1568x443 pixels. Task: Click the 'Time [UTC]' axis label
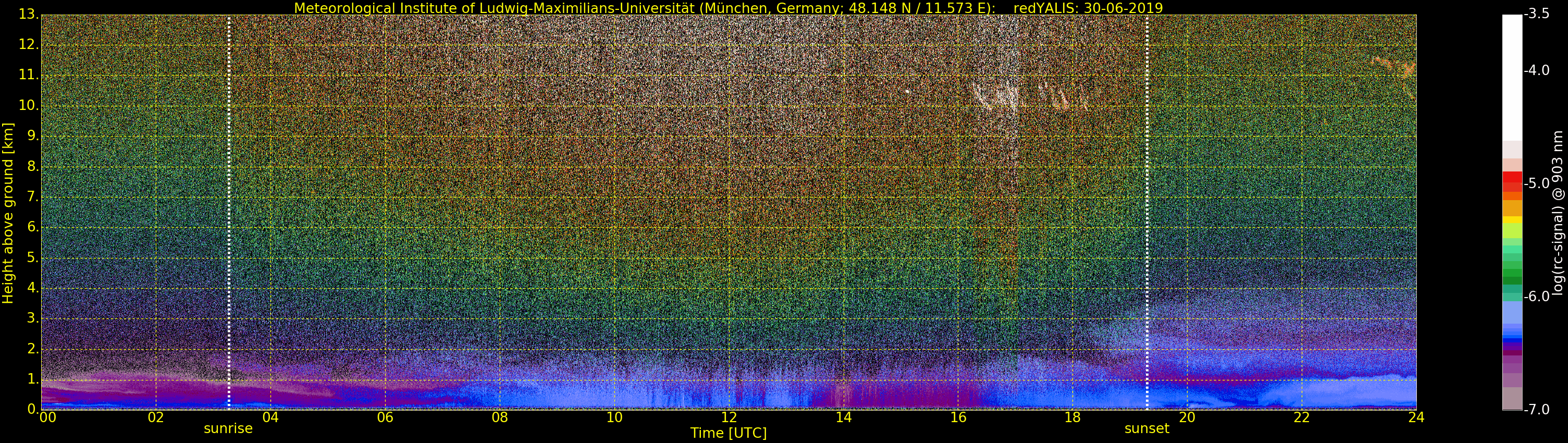(729, 433)
